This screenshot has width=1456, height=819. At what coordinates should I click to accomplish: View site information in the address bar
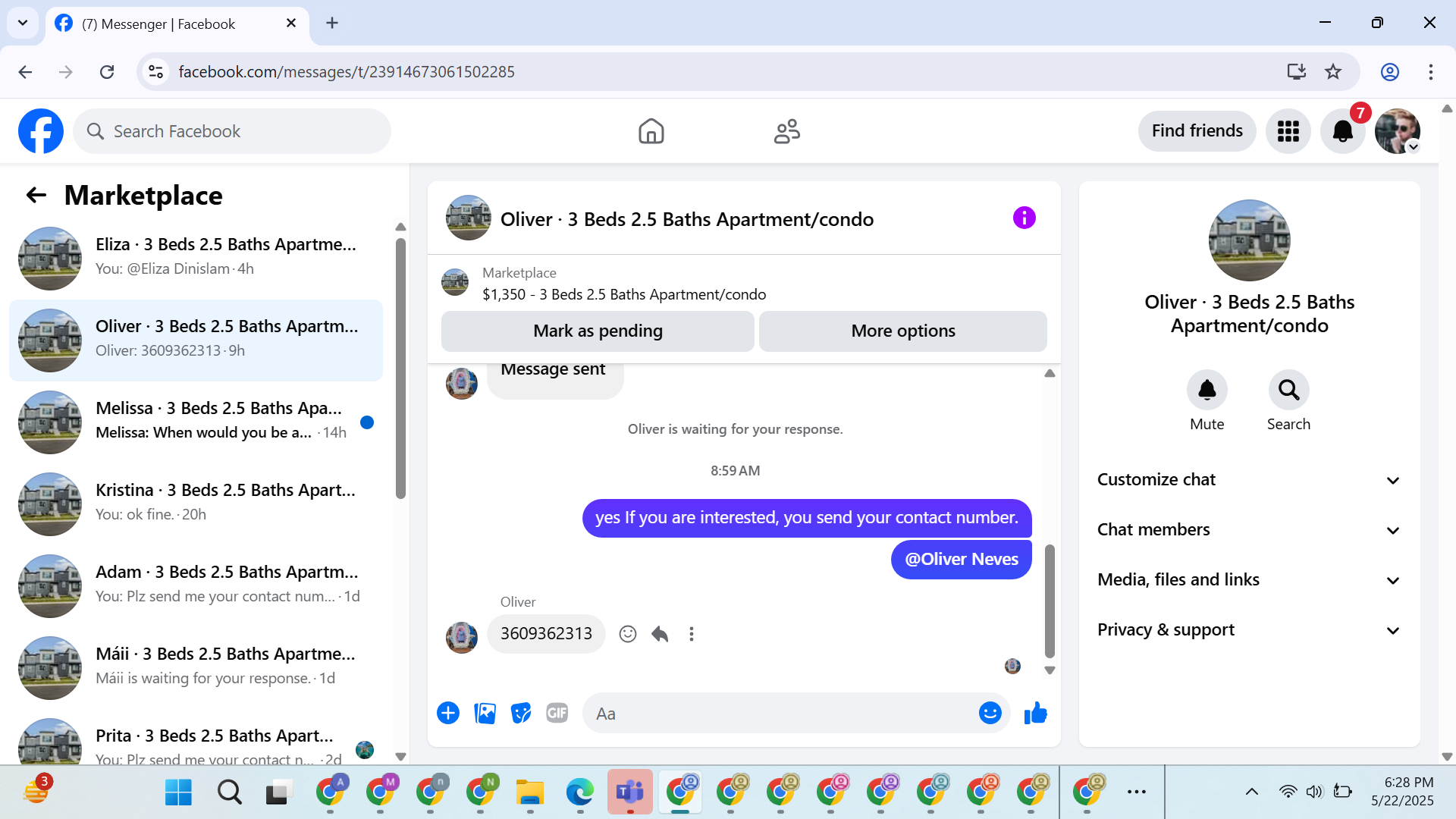coord(155,72)
